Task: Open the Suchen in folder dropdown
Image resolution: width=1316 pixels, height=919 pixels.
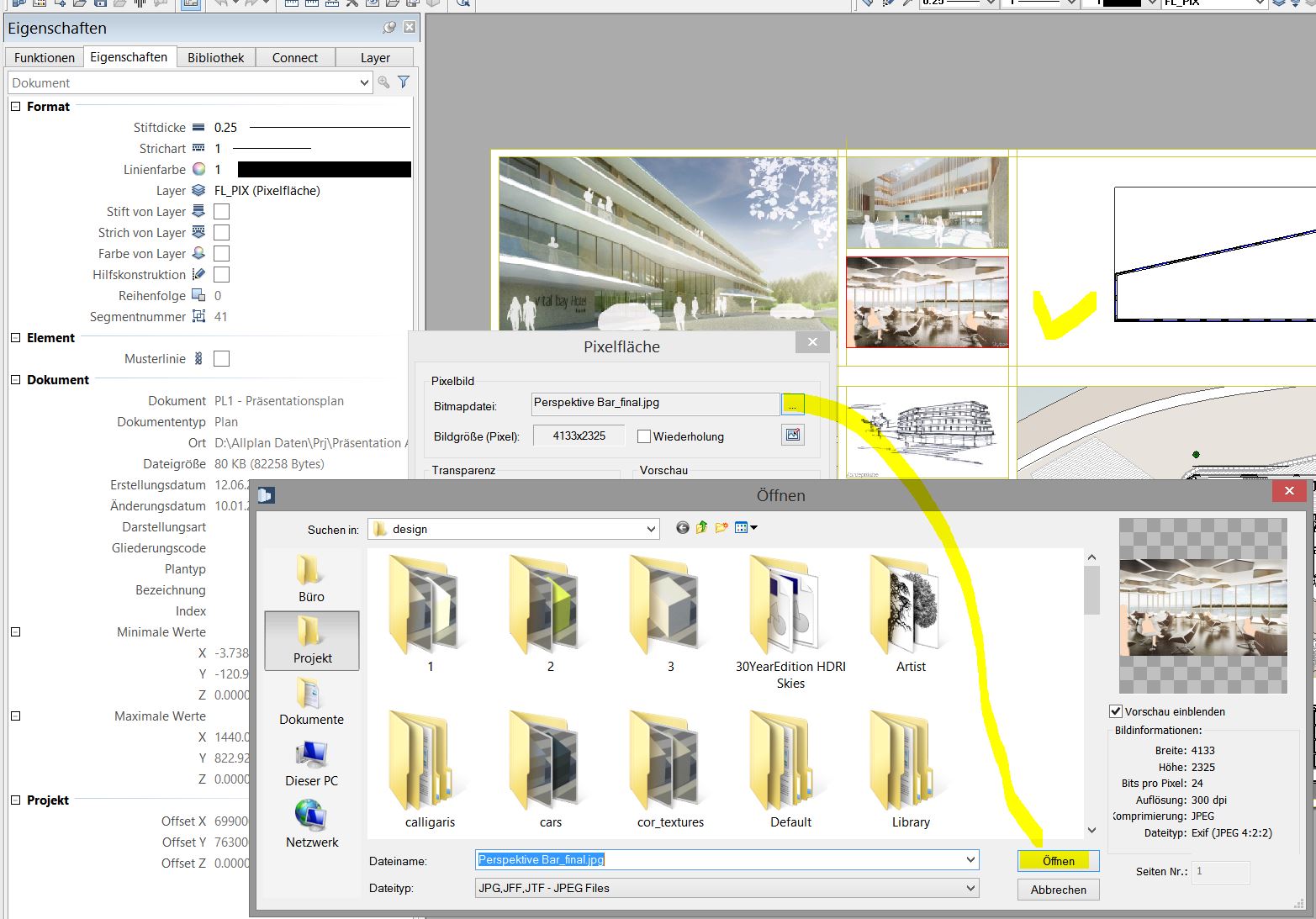Action: 651,529
